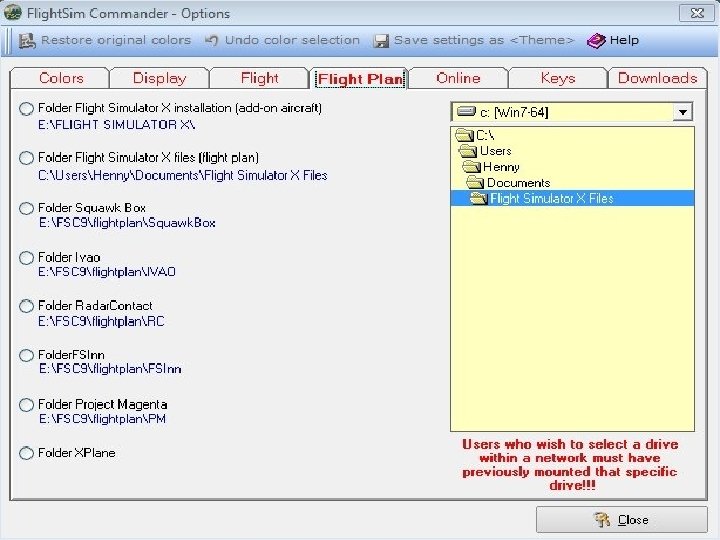
Task: Open the Downloads tab
Action: [658, 78]
